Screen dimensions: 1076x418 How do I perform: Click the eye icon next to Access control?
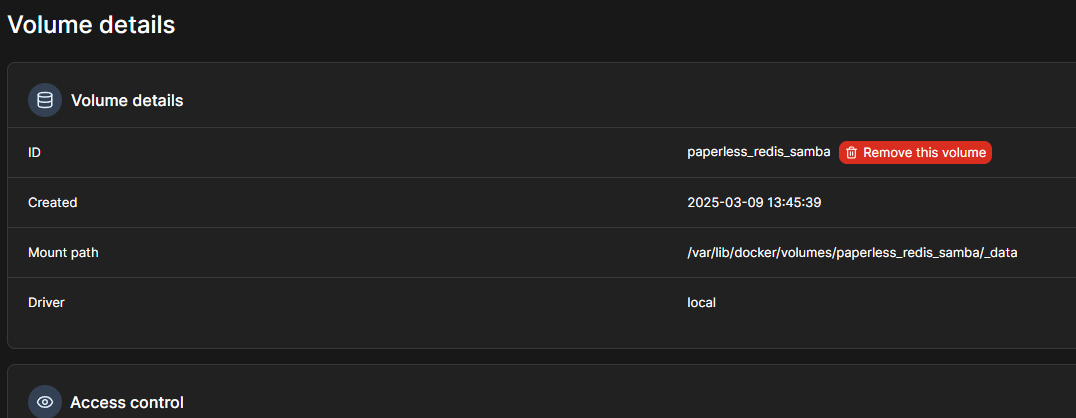[x=45, y=402]
